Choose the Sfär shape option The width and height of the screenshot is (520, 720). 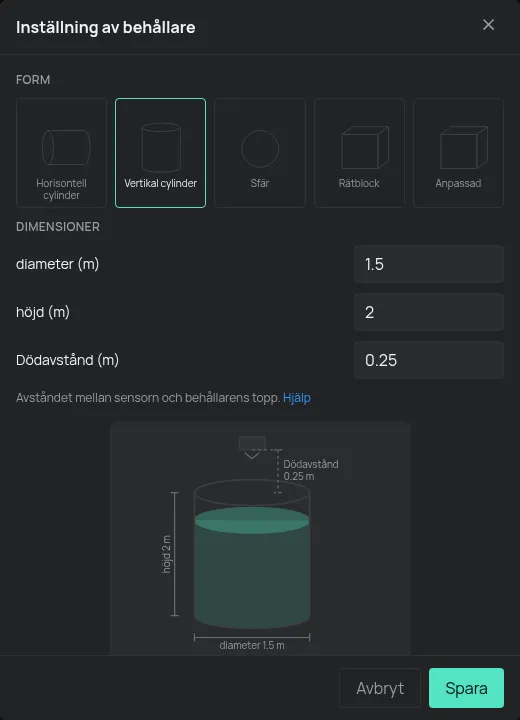[260, 153]
